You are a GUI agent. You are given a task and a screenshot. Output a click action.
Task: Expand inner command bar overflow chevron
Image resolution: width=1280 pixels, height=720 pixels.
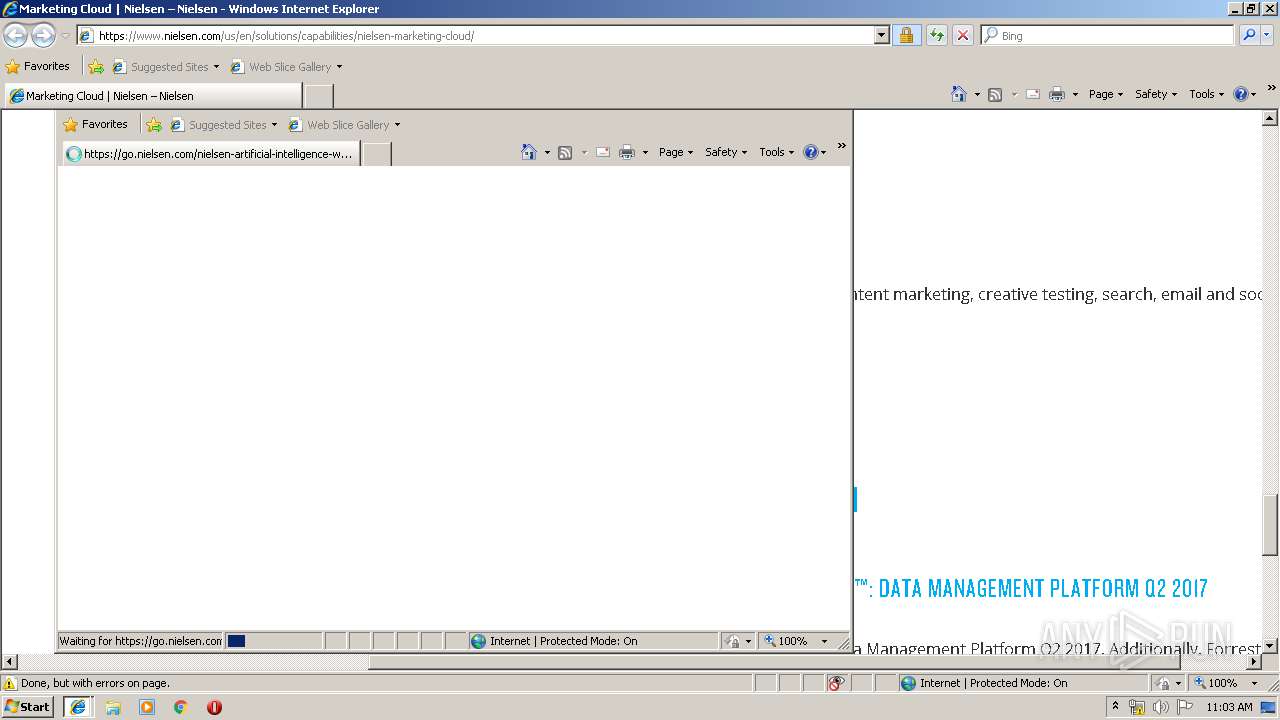coord(842,146)
